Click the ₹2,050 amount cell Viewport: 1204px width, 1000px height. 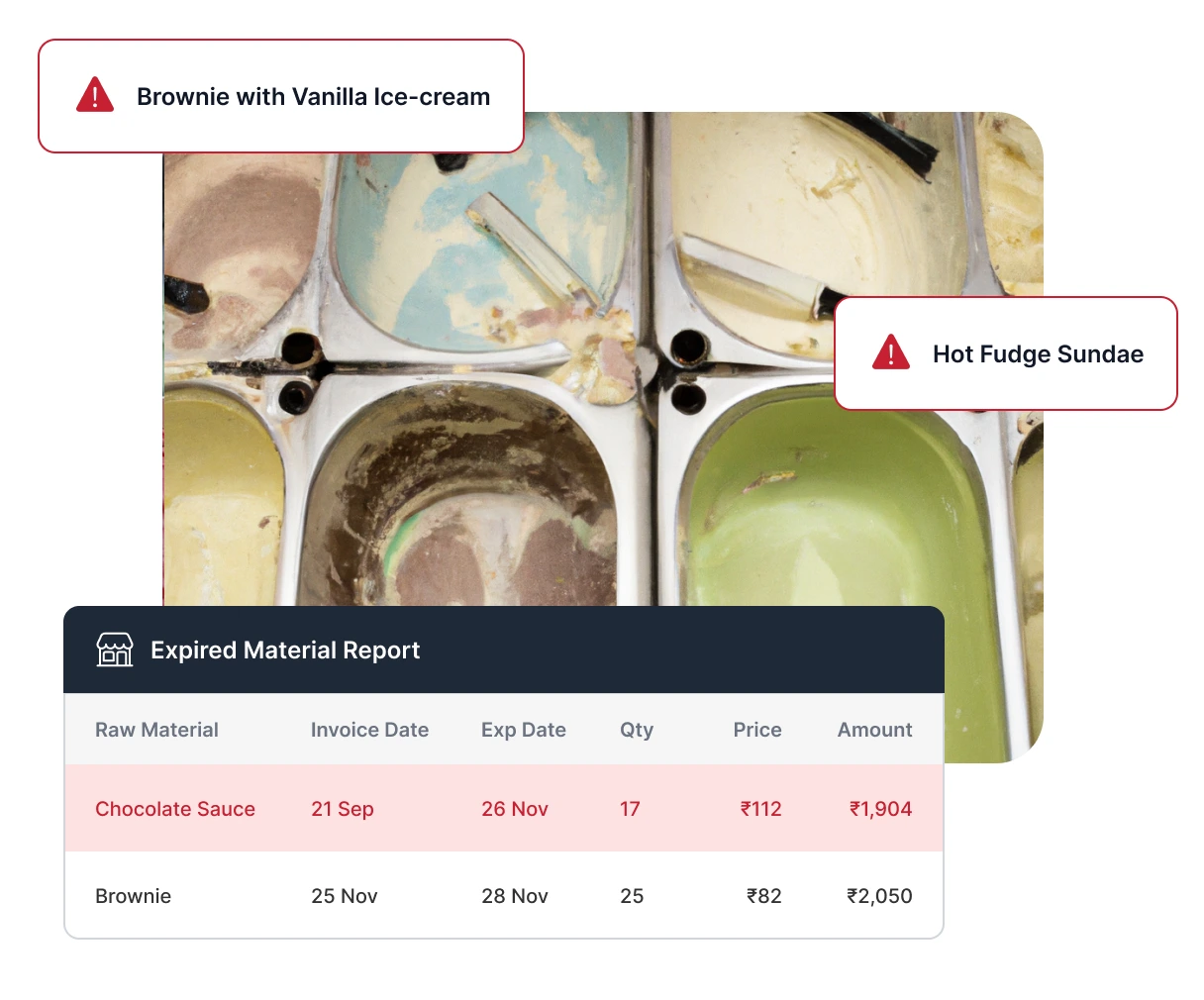point(879,896)
